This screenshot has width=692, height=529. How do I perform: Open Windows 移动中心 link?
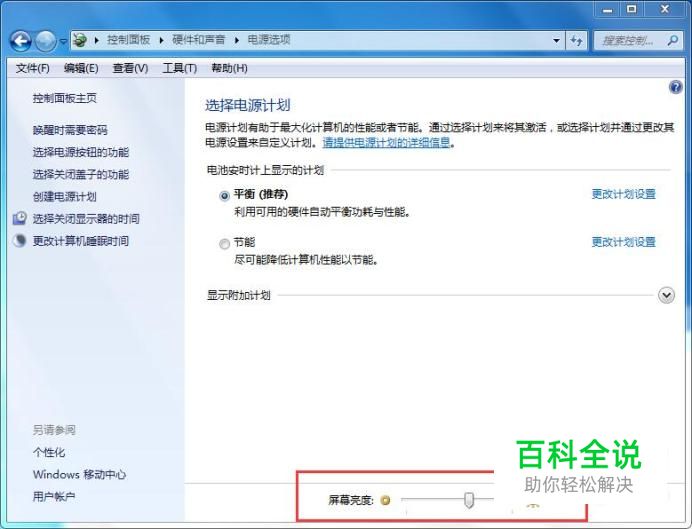coord(79,475)
